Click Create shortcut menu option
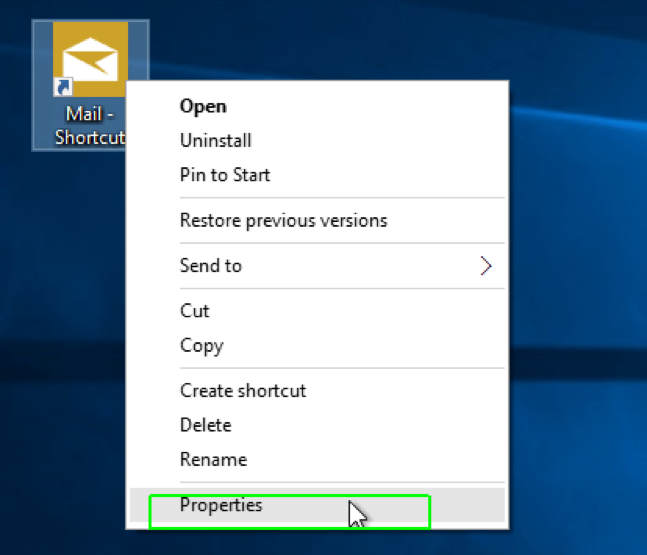 pos(243,391)
